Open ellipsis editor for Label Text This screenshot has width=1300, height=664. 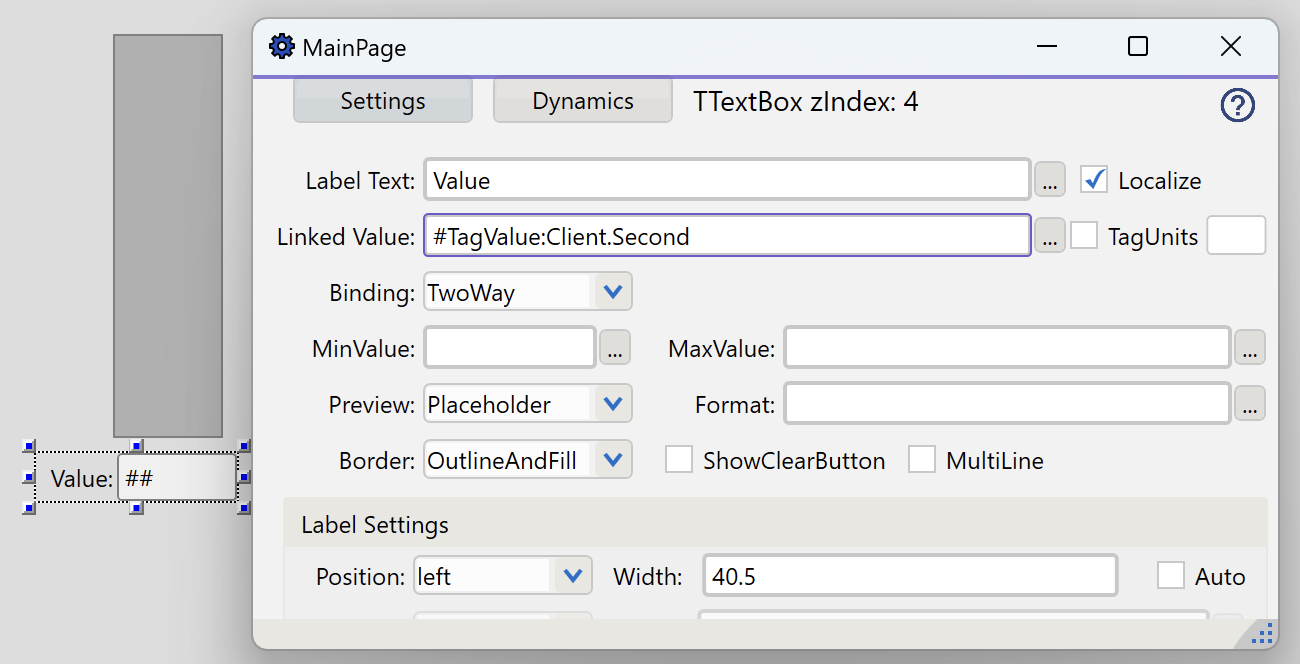click(1049, 181)
